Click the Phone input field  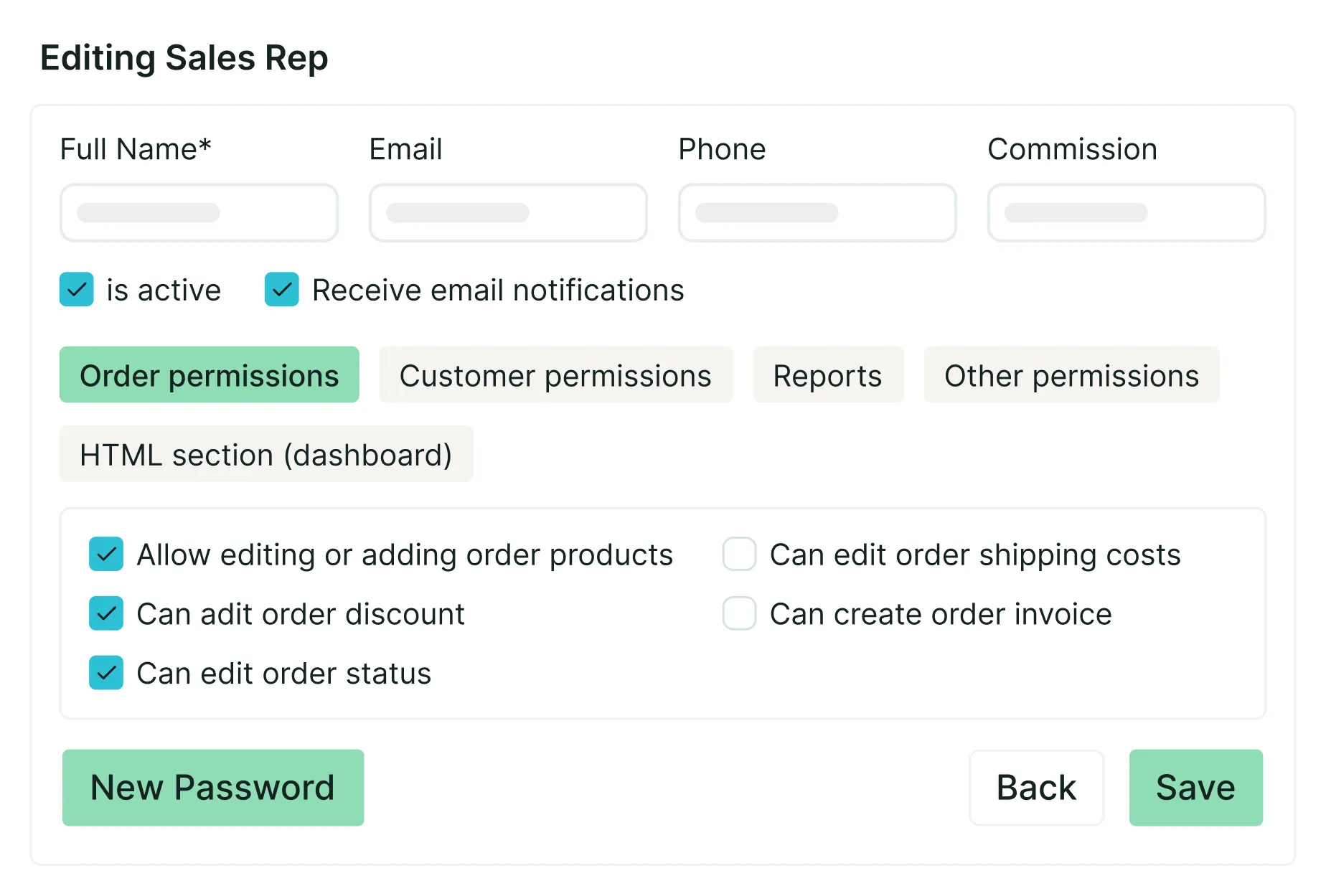(x=817, y=213)
